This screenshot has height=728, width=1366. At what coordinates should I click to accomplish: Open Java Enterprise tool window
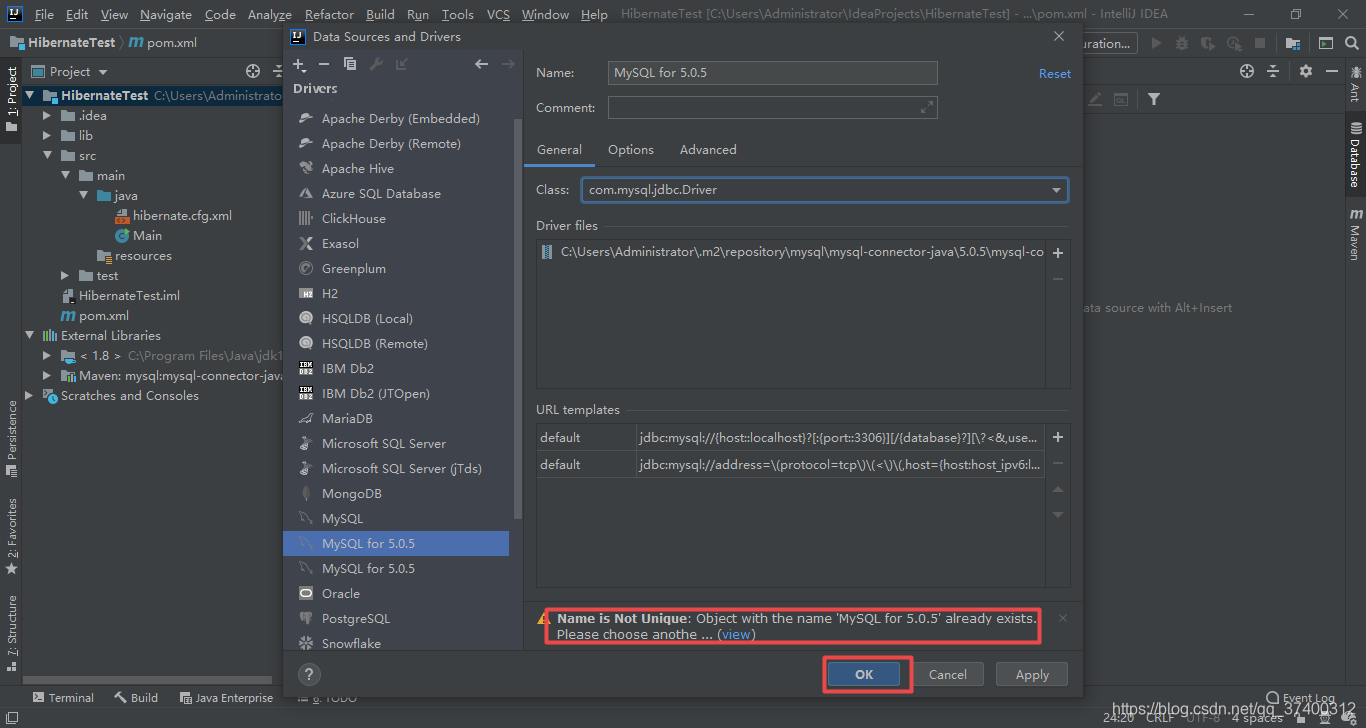(x=225, y=697)
